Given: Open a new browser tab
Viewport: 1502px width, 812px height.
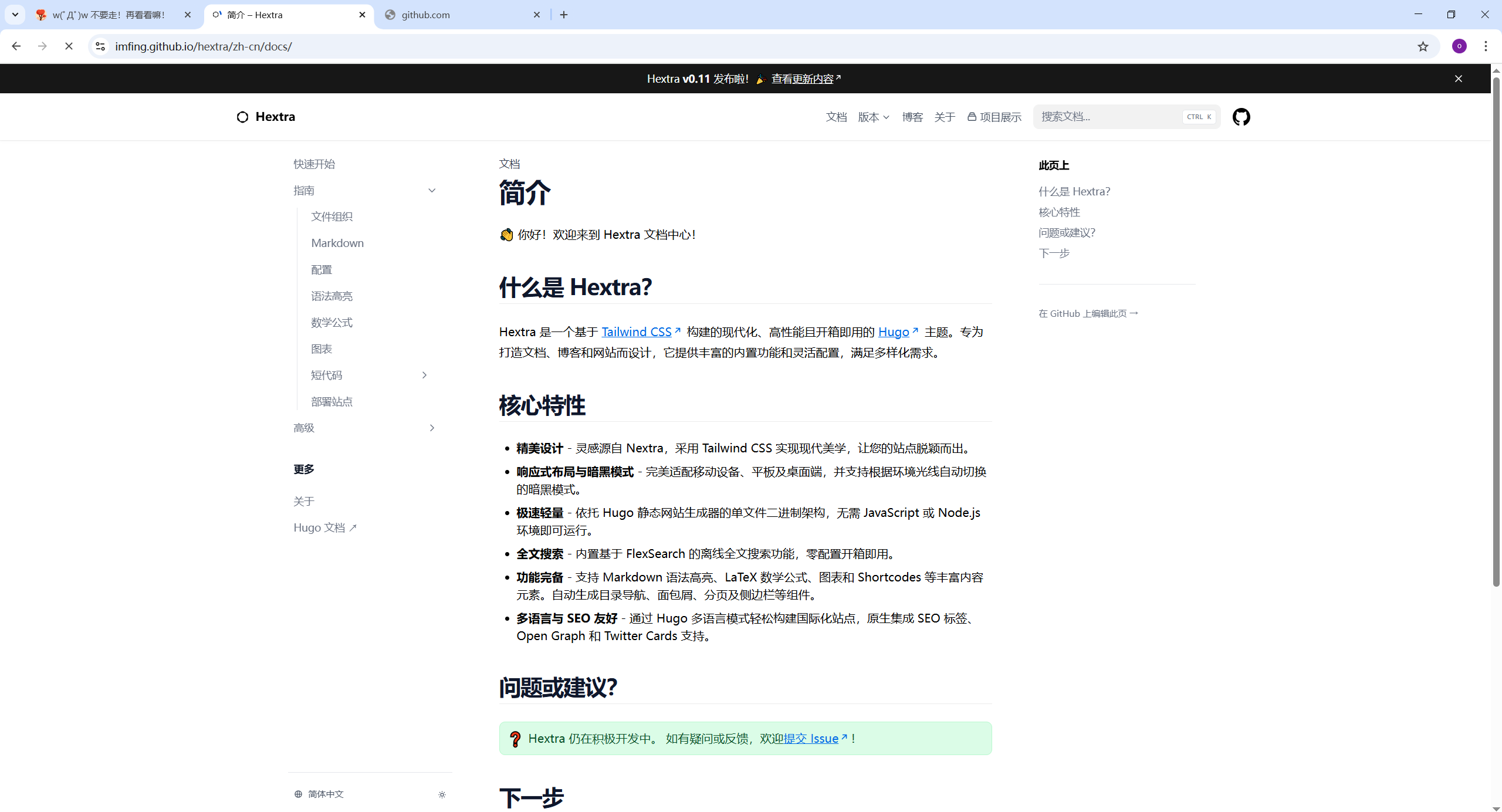Looking at the screenshot, I should tap(564, 15).
